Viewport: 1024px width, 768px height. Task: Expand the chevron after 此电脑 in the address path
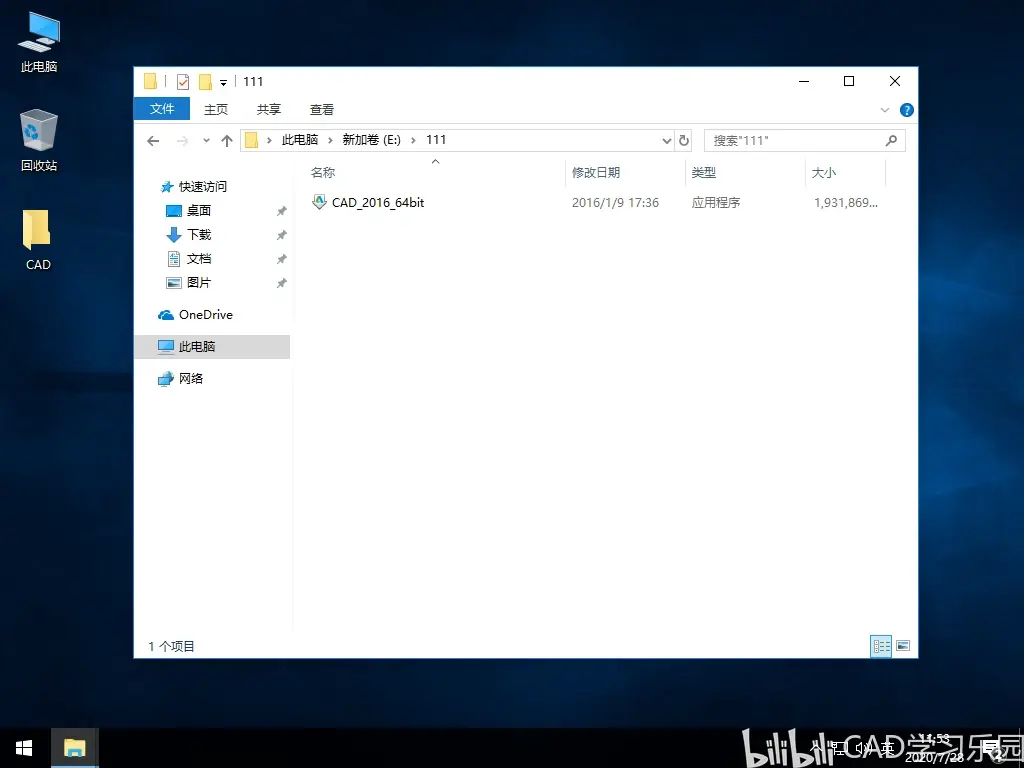point(330,140)
